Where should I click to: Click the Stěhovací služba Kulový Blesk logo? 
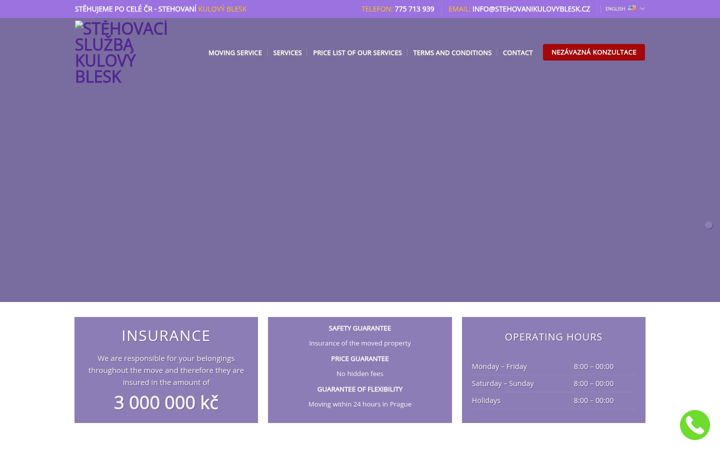click(x=121, y=52)
